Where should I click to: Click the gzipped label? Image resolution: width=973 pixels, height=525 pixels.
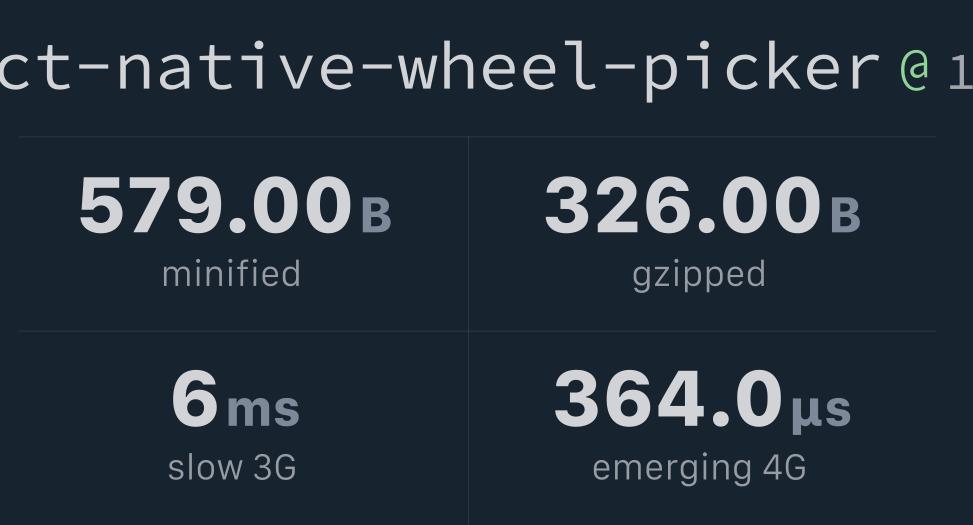tap(699, 276)
